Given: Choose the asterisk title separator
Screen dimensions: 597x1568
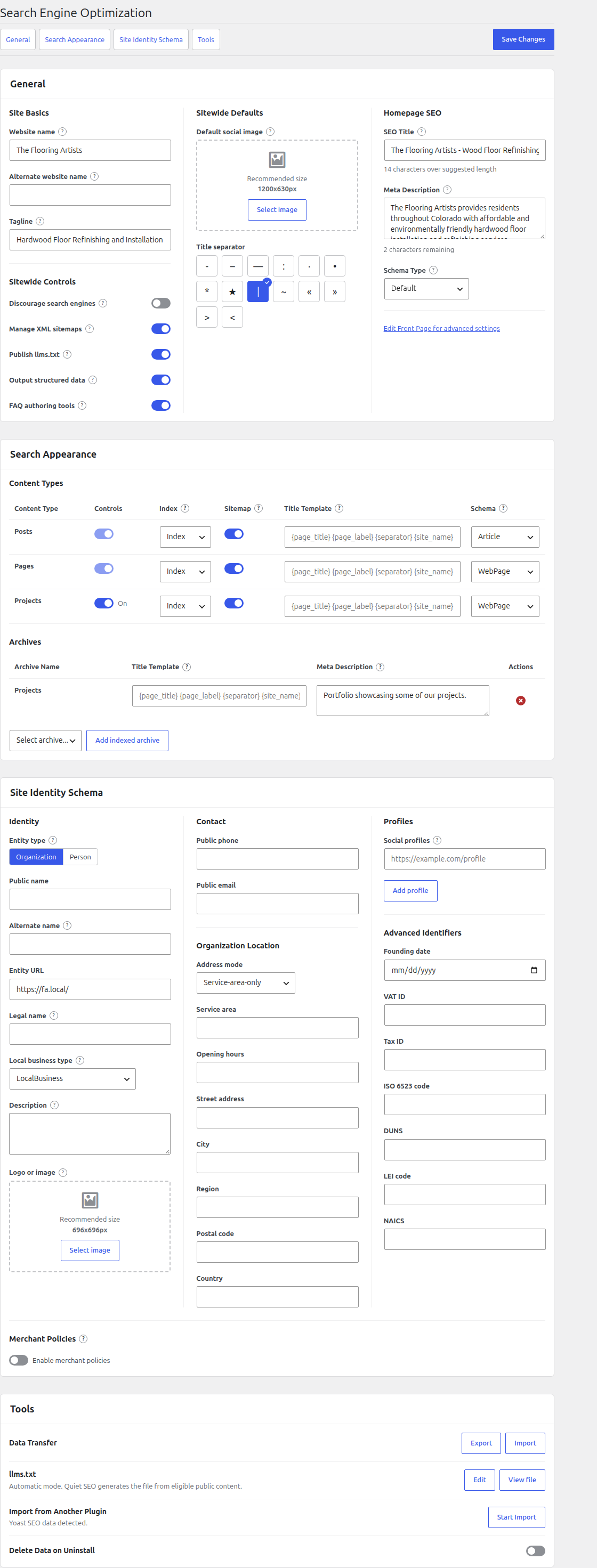Looking at the screenshot, I should (x=206, y=291).
